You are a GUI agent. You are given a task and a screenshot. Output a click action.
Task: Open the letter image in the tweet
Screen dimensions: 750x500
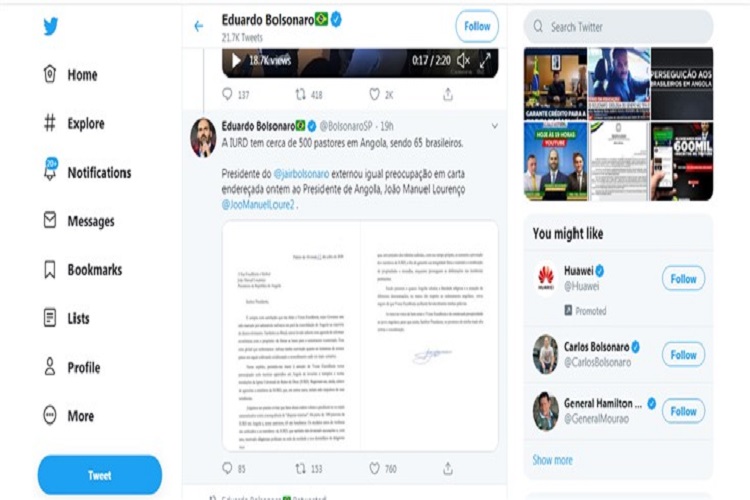pyautogui.click(x=360, y=335)
